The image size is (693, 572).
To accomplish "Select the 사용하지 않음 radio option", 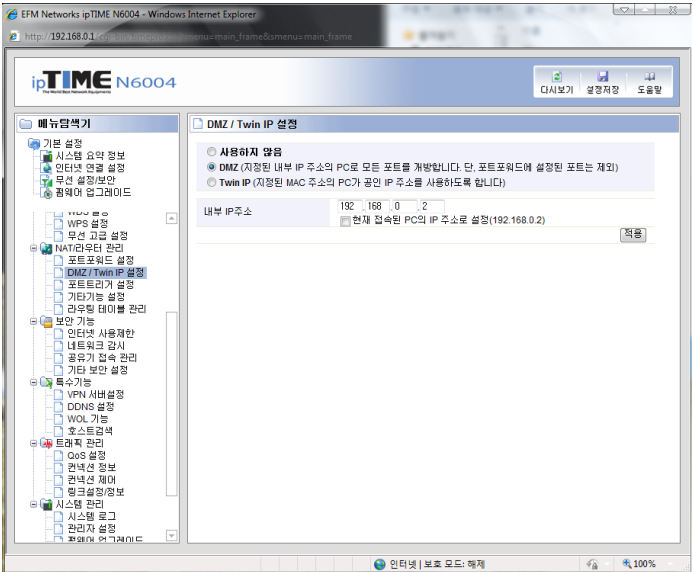I will (x=212, y=152).
